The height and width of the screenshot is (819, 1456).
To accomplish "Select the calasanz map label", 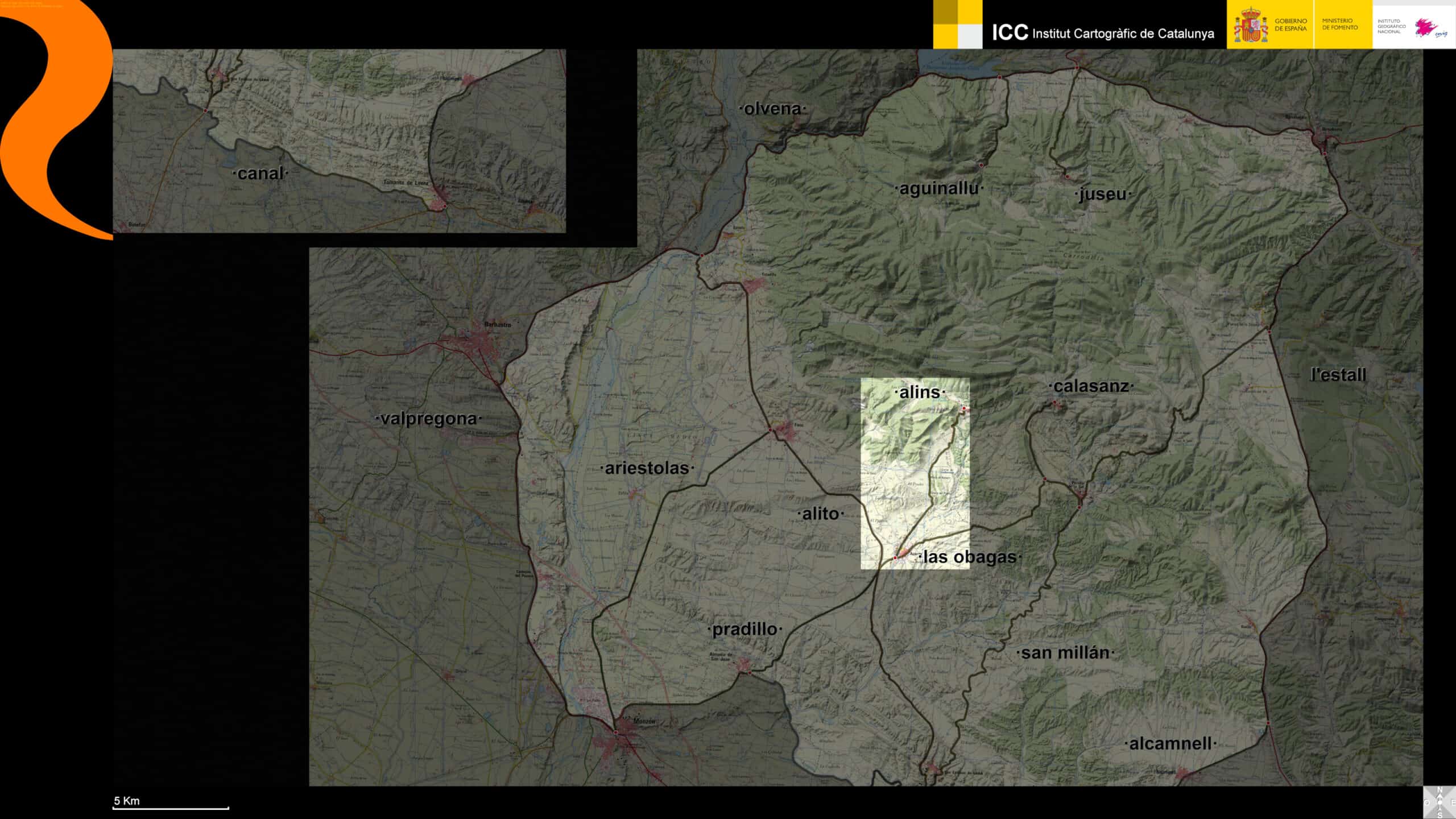I will [1091, 386].
